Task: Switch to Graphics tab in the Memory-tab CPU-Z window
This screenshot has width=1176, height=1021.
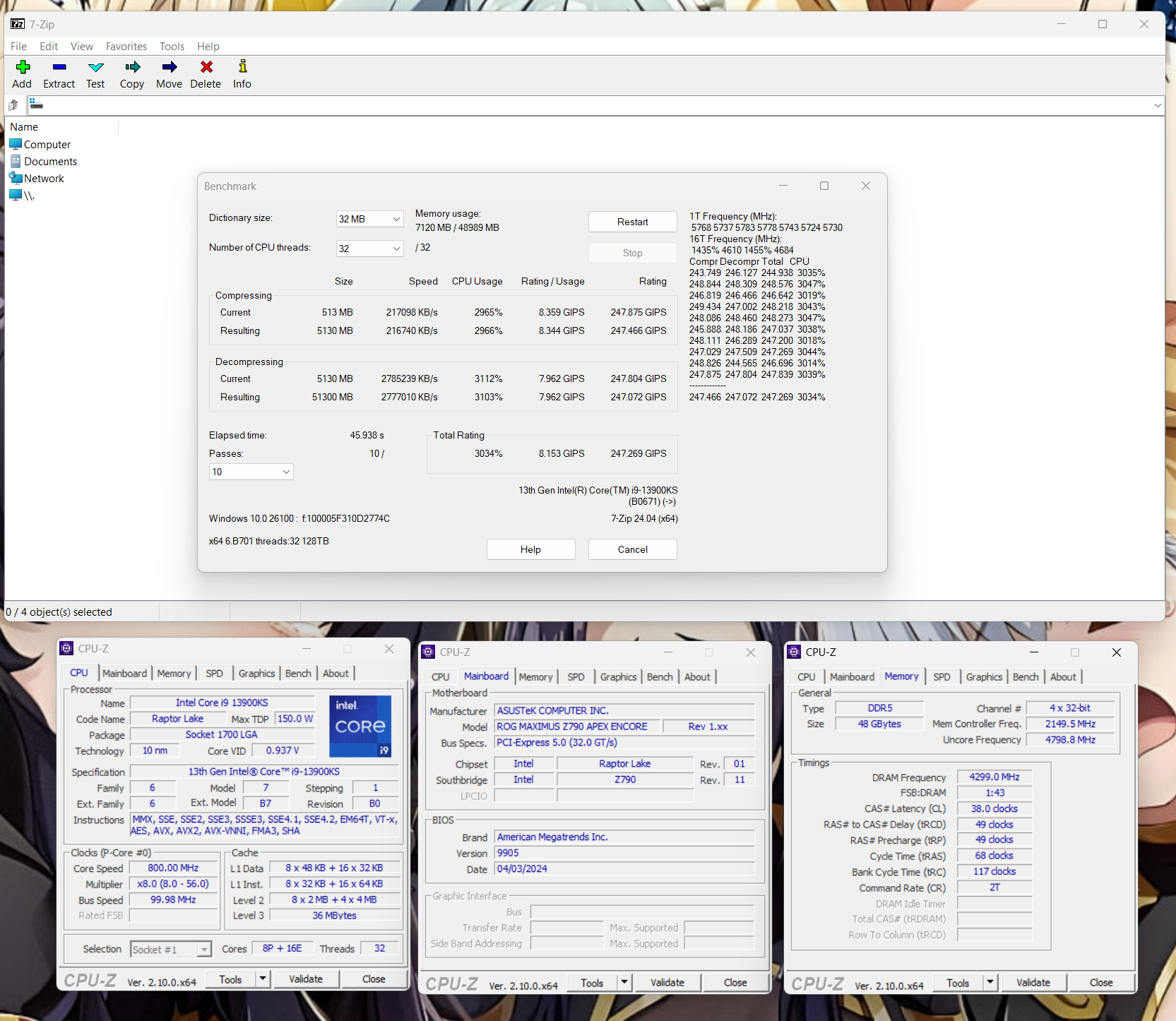Action: click(x=985, y=677)
